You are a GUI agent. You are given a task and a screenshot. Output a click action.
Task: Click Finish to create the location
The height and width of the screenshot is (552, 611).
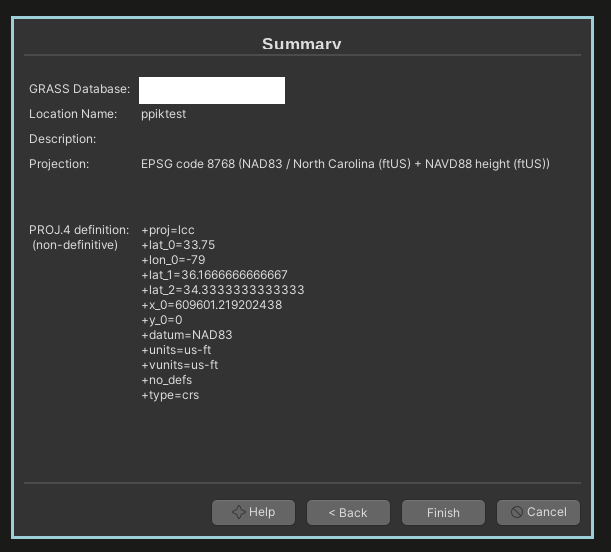point(443,512)
